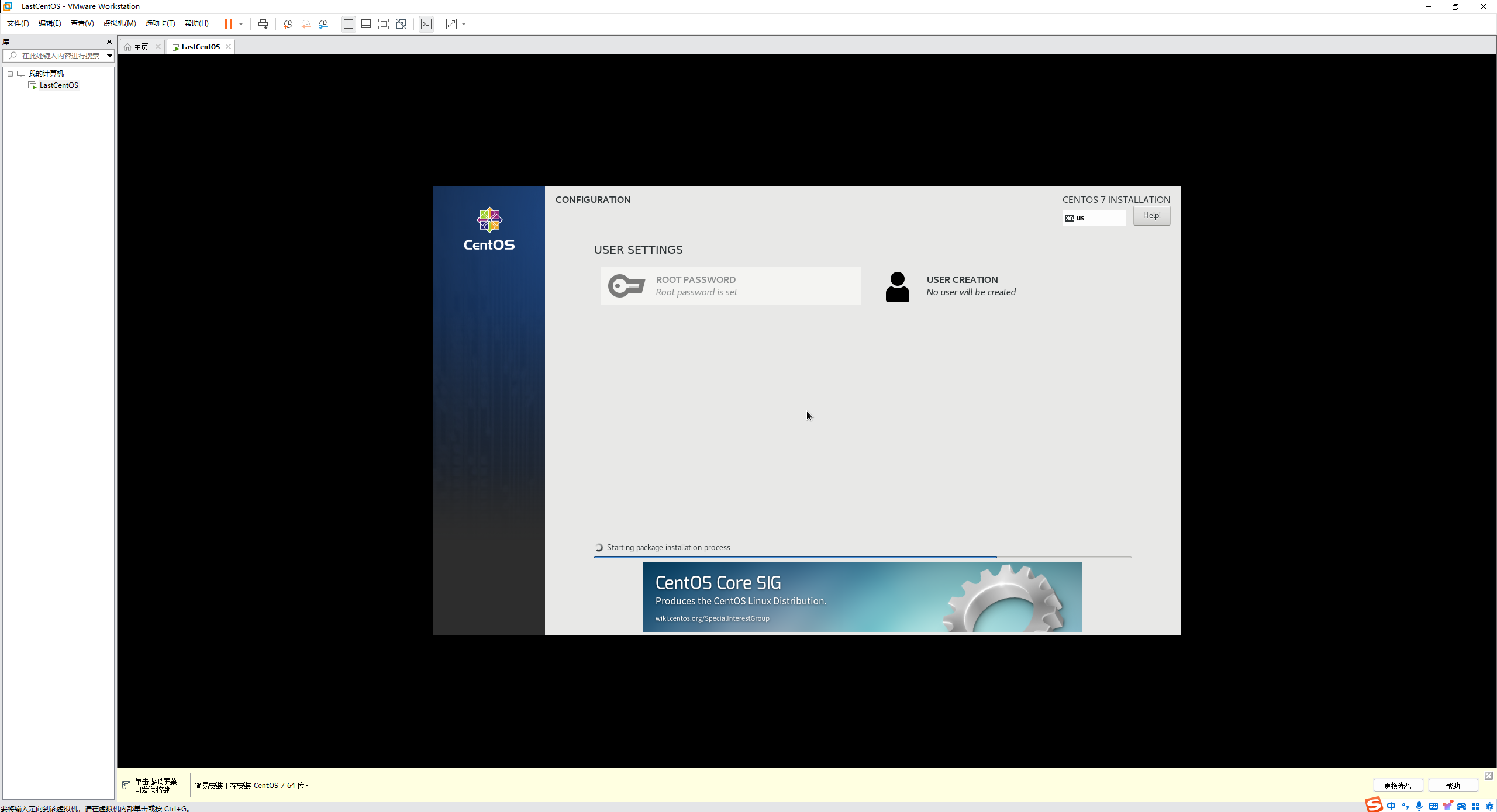Image resolution: width=1497 pixels, height=812 pixels.
Task: Click the "简易安装正在安装 CentOS 7 64 位" message
Action: pyautogui.click(x=252, y=786)
